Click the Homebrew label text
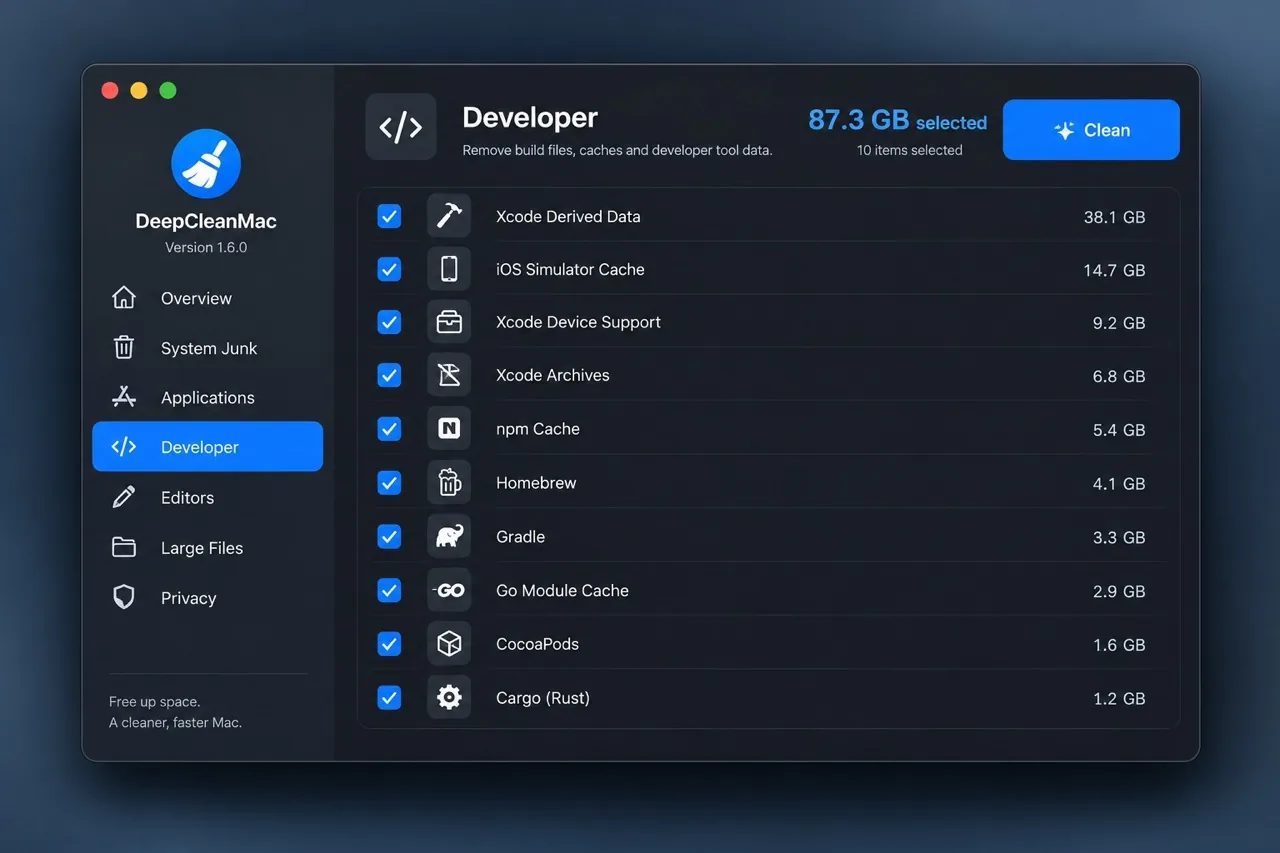The height and width of the screenshot is (853, 1280). point(536,483)
